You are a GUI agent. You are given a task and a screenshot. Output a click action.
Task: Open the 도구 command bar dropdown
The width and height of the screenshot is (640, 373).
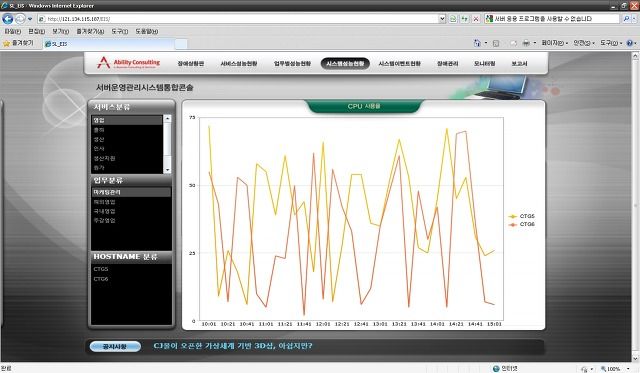click(611, 43)
